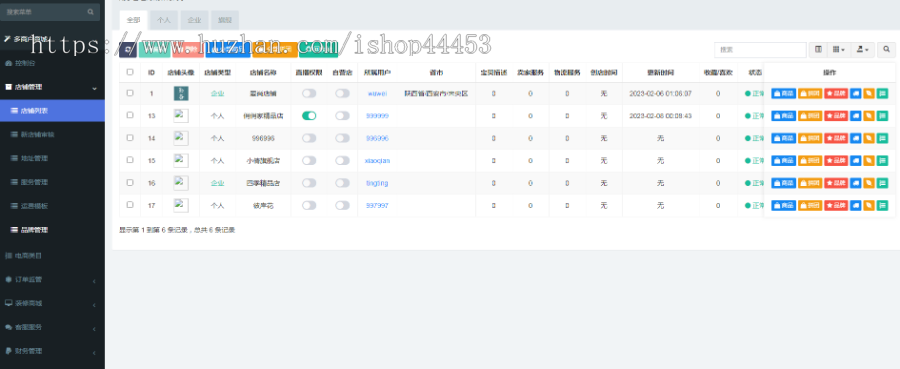
Task: Enable 直播权限 switch for row ID 17
Action: point(309,205)
